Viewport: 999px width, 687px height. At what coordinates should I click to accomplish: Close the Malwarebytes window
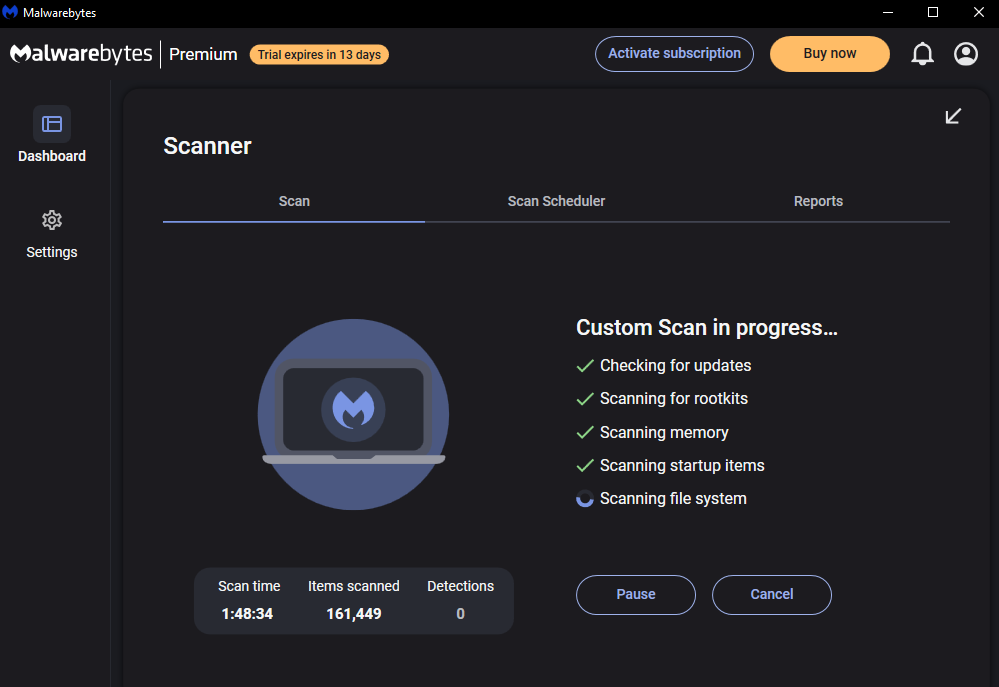point(979,12)
